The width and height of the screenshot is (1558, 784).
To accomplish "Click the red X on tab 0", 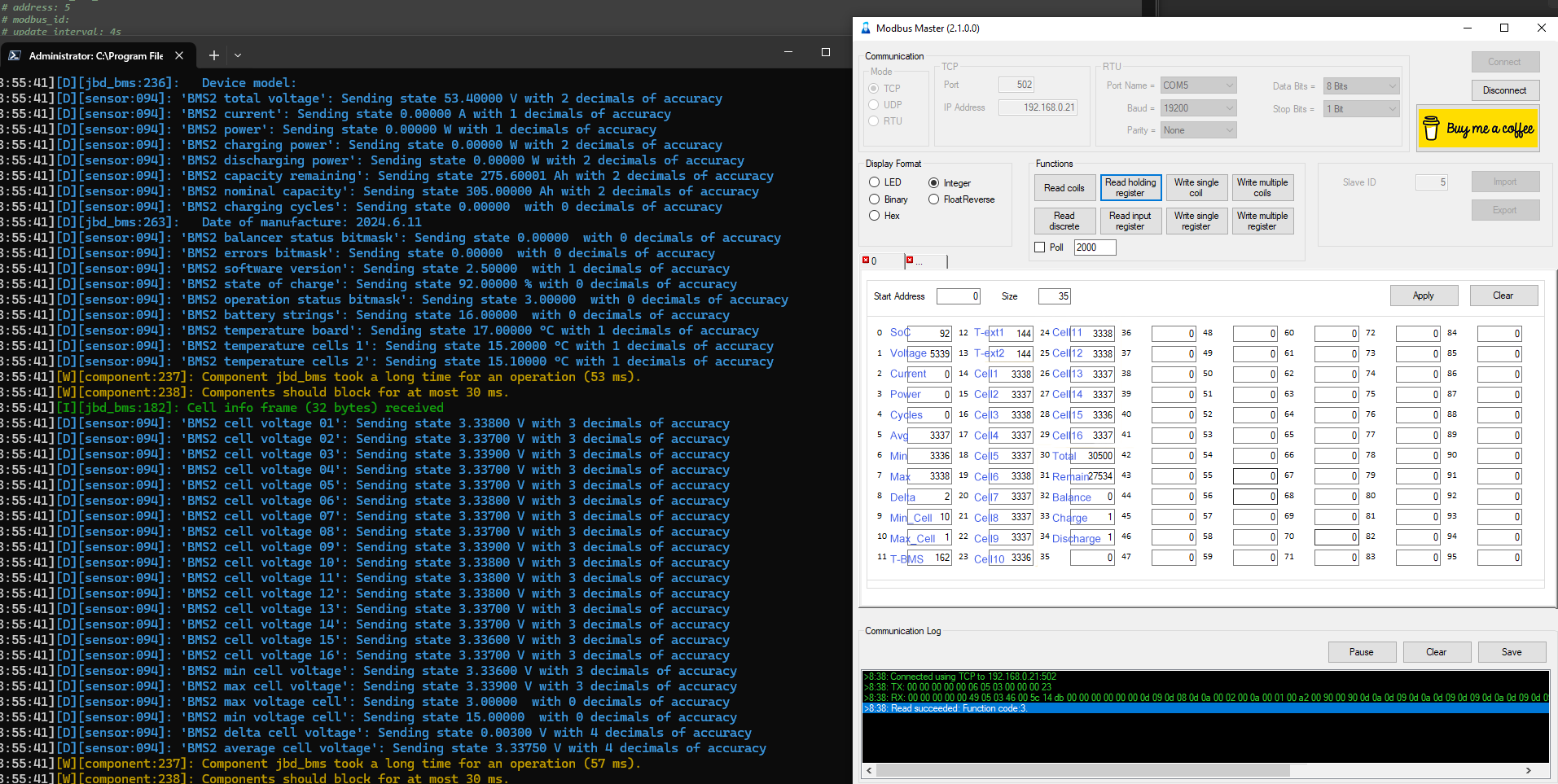I will pos(866,261).
